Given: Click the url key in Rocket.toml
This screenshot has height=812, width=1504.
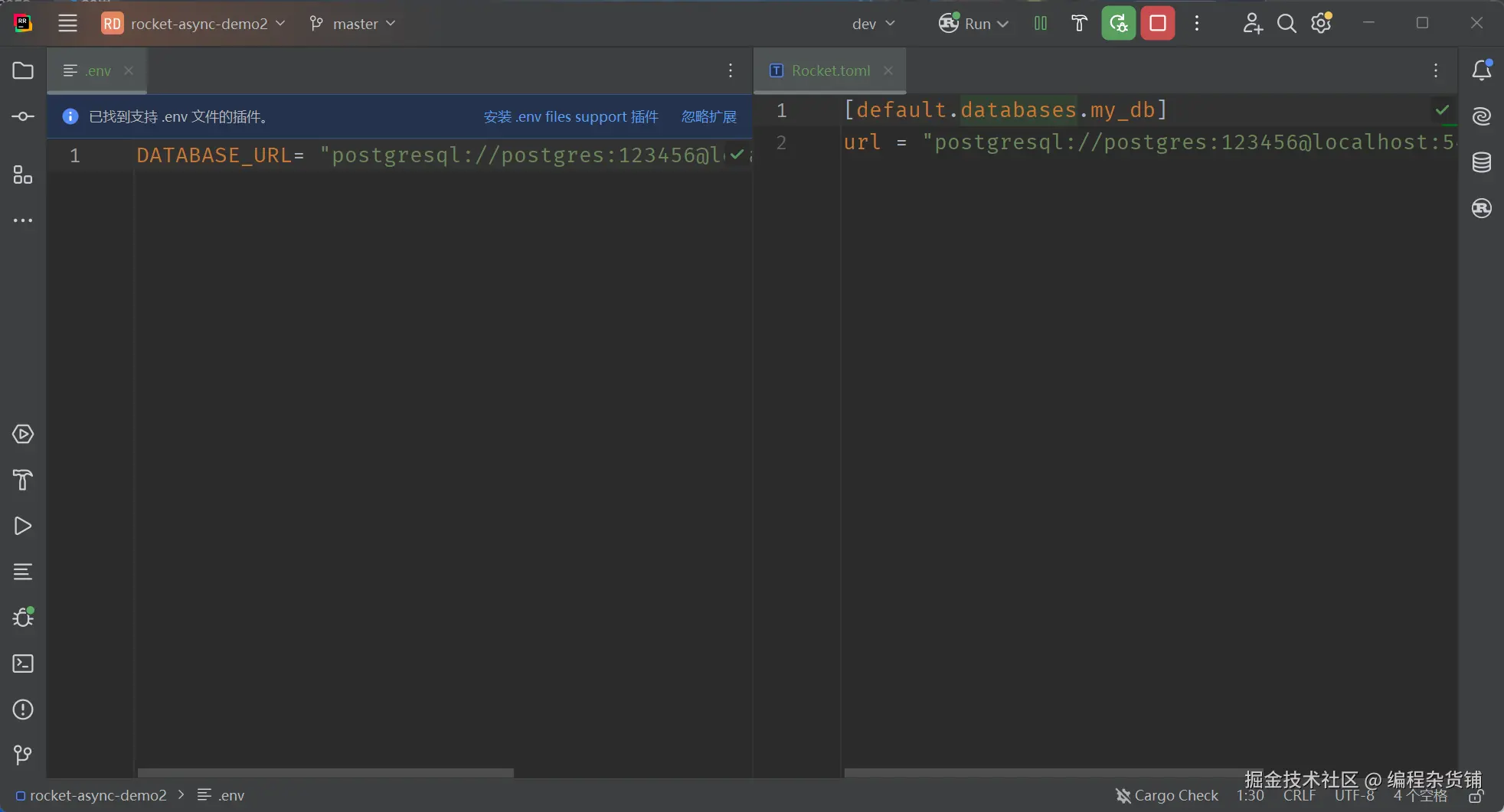Looking at the screenshot, I should pyautogui.click(x=862, y=142).
